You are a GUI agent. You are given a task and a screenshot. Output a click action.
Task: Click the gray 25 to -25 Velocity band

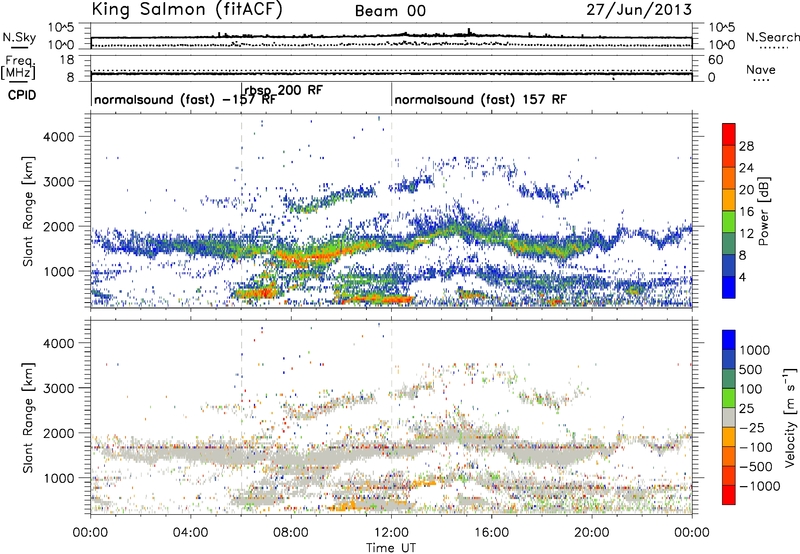tap(729, 417)
